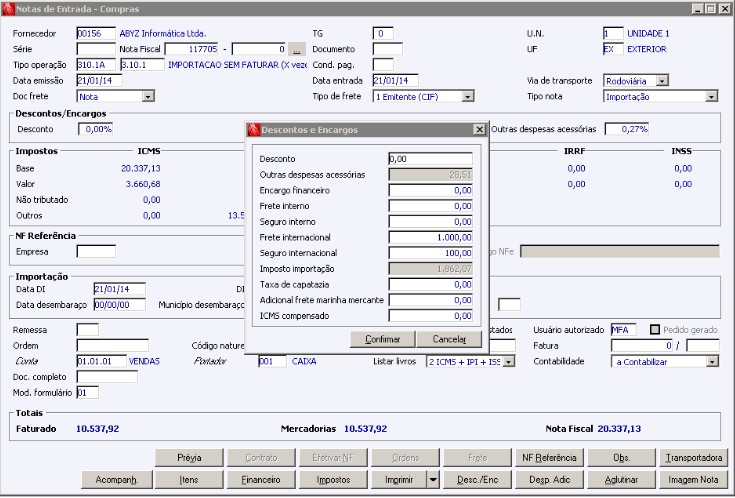Click the Fatura number field
Screen dimensions: 735x498
(642, 346)
